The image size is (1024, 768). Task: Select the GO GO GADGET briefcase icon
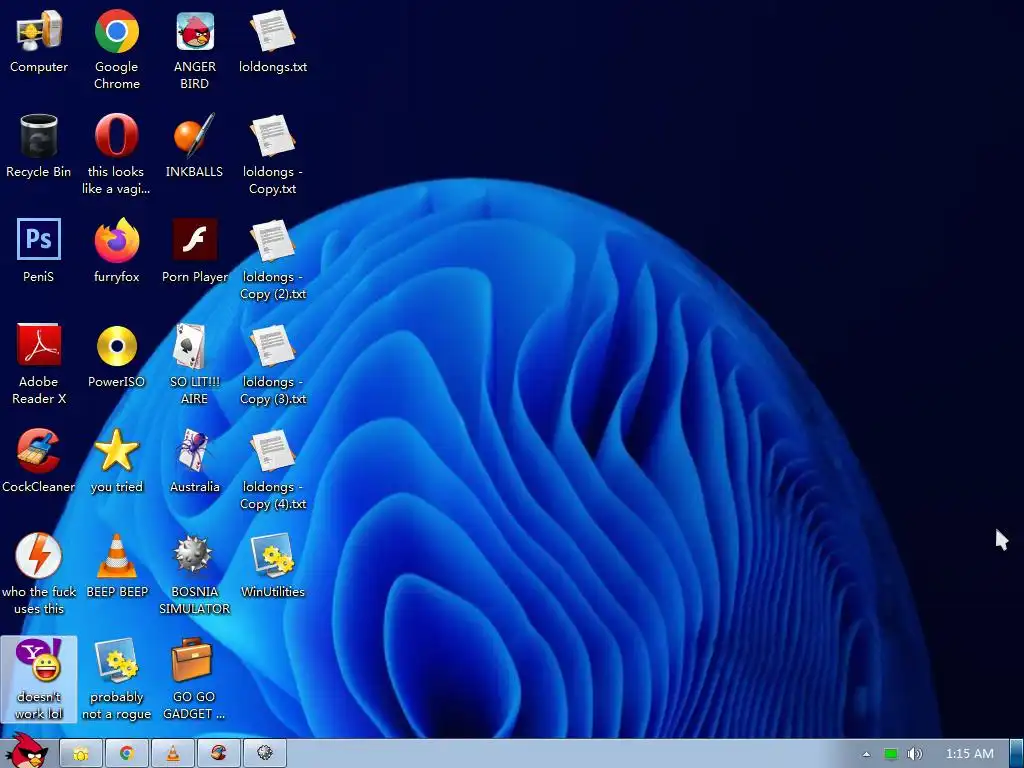click(x=195, y=679)
